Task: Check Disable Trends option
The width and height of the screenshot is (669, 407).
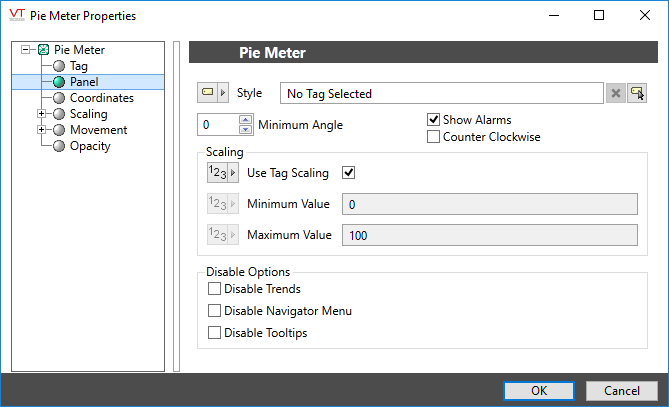Action: (214, 289)
